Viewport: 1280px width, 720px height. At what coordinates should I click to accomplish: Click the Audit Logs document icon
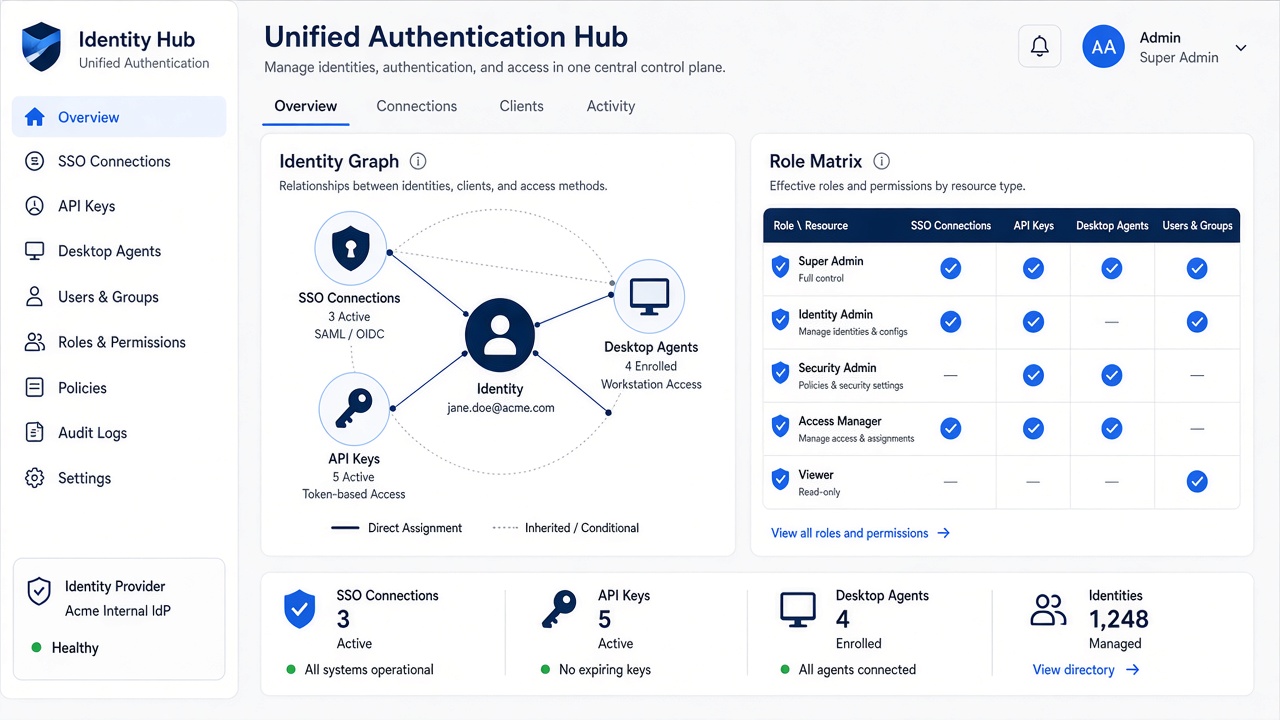click(35, 433)
